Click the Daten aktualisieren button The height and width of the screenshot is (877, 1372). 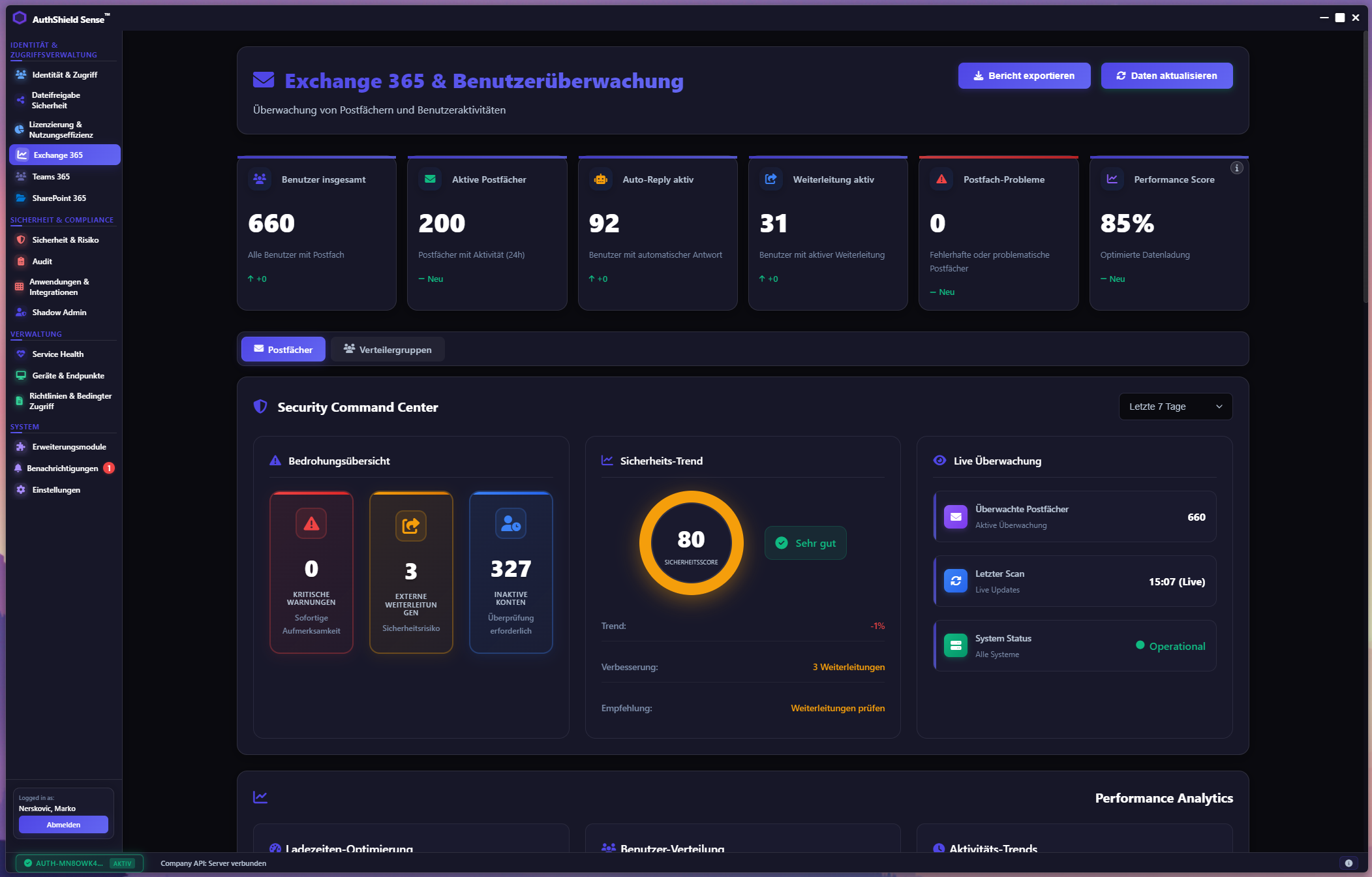[x=1166, y=76]
